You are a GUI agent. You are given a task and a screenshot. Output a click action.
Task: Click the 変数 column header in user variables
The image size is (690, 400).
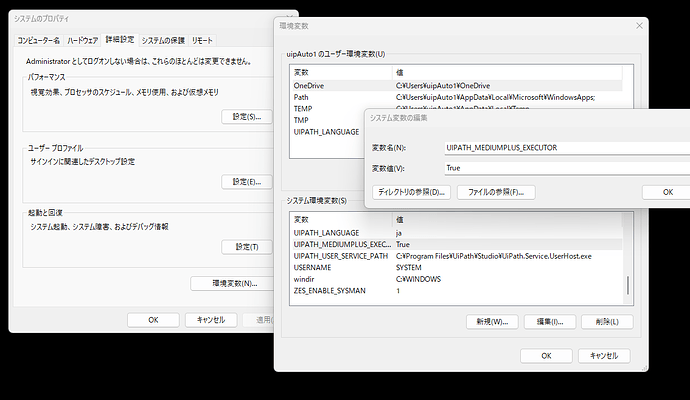[x=341, y=73]
